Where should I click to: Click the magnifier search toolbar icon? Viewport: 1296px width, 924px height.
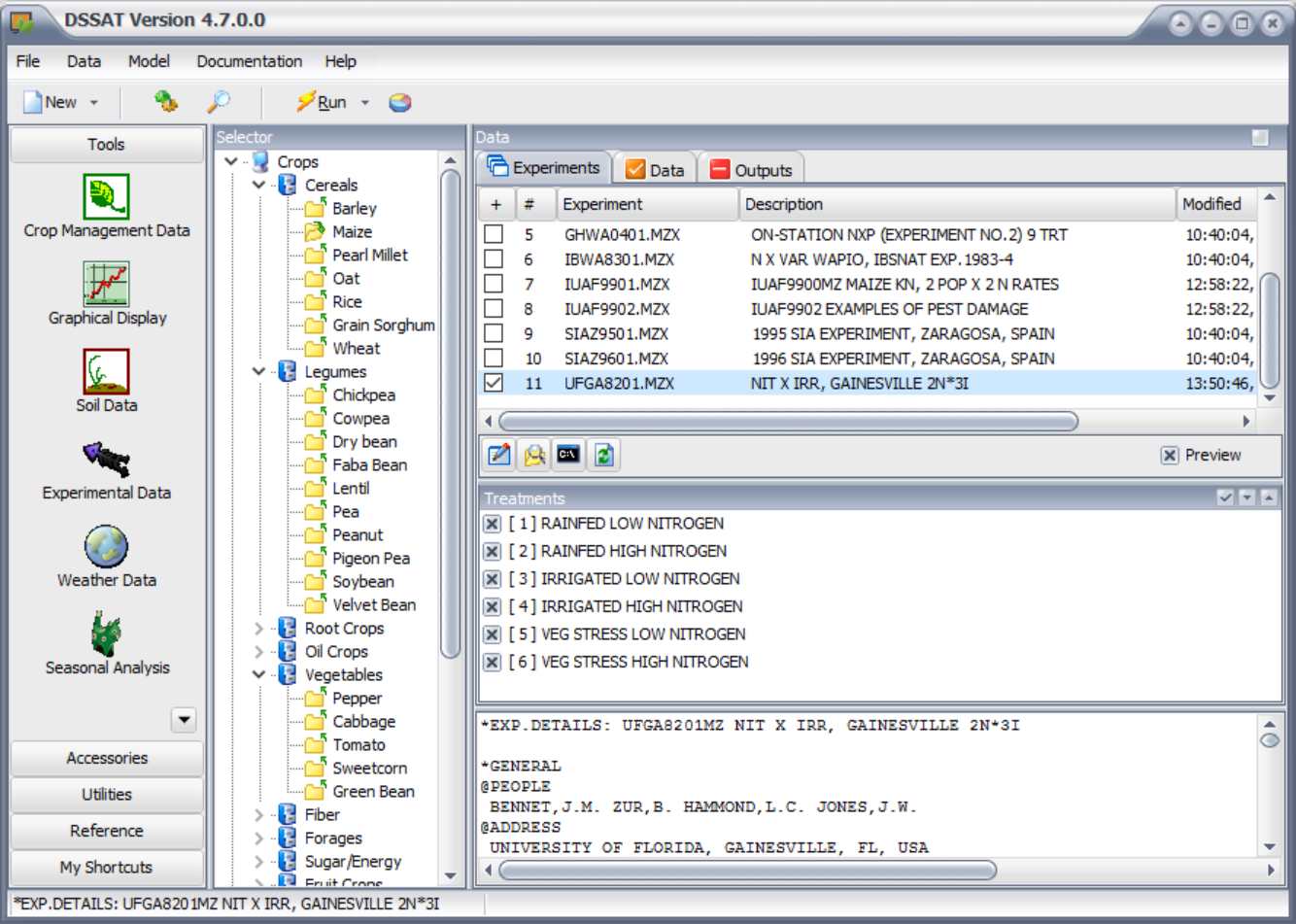(219, 101)
